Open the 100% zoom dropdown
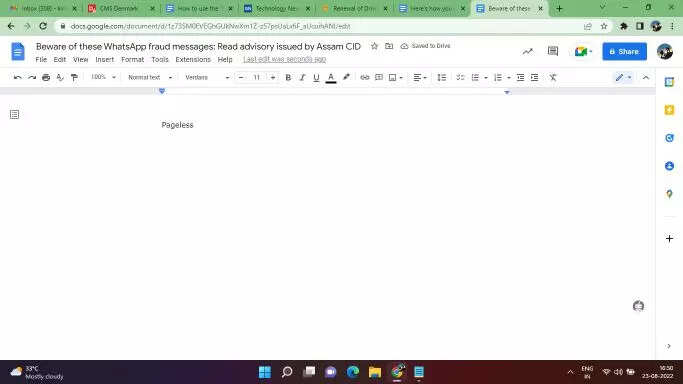This screenshot has height=384, width=683. (103, 77)
